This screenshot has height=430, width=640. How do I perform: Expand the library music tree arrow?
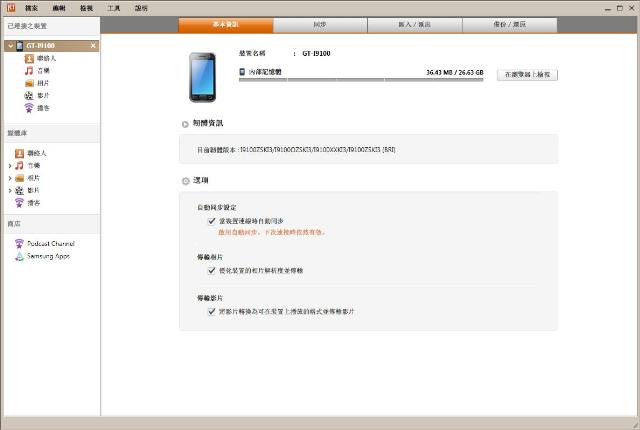(10, 166)
